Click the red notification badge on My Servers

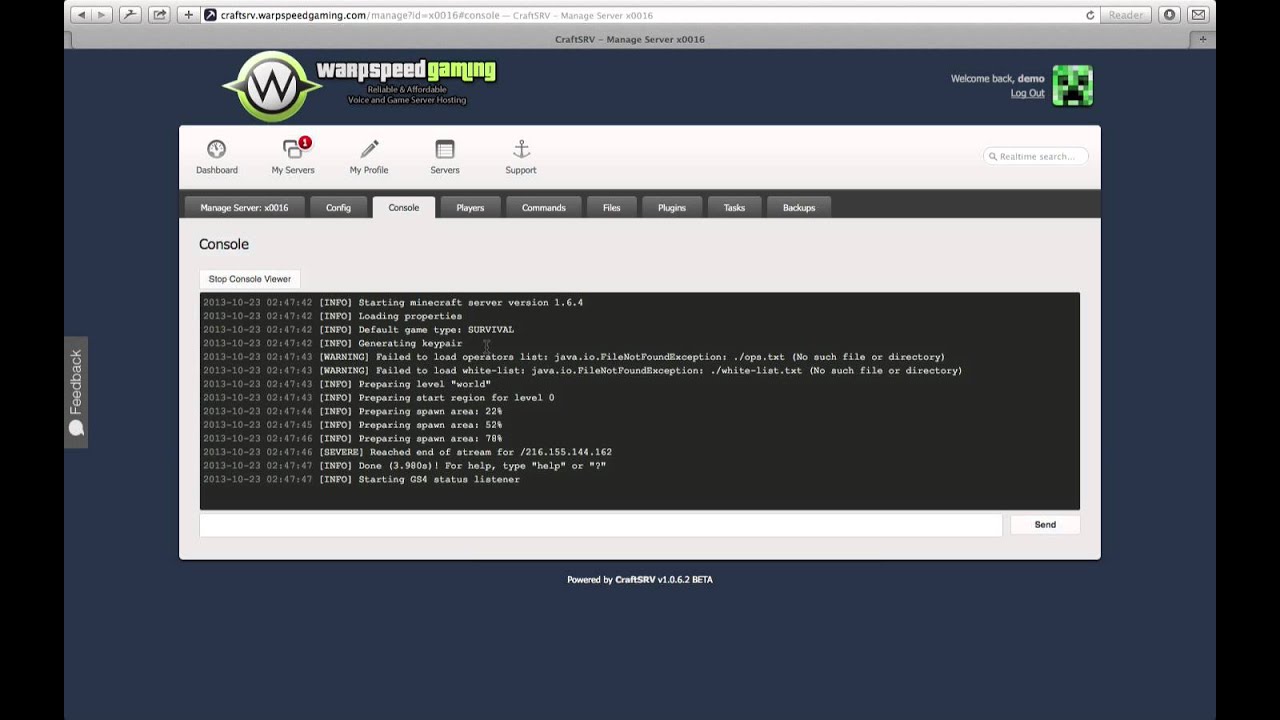pyautogui.click(x=305, y=143)
